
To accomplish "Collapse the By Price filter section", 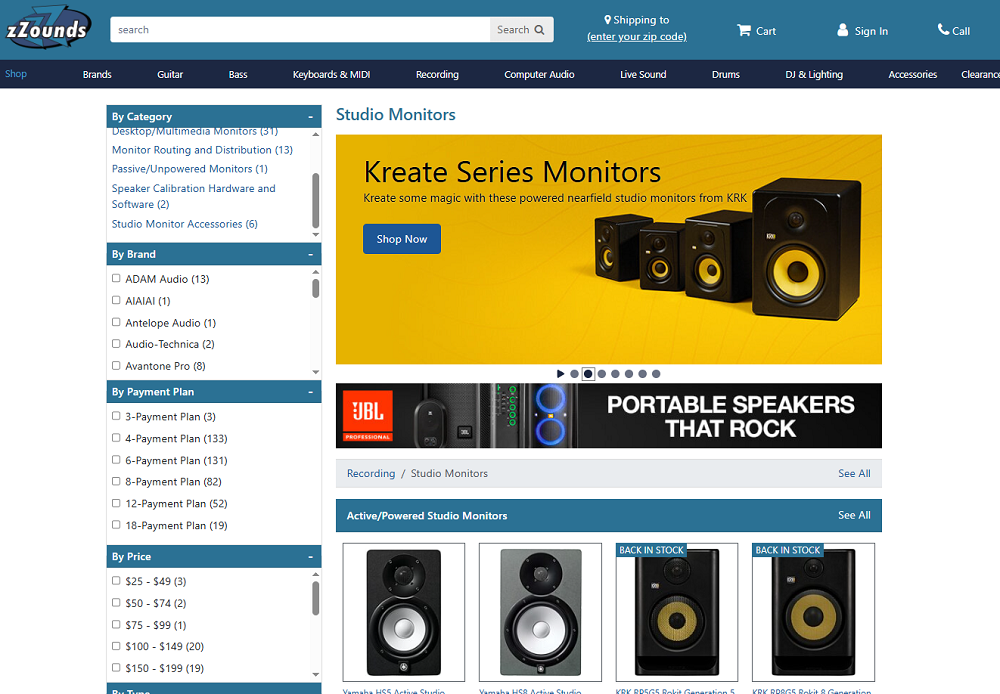I will click(x=311, y=557).
